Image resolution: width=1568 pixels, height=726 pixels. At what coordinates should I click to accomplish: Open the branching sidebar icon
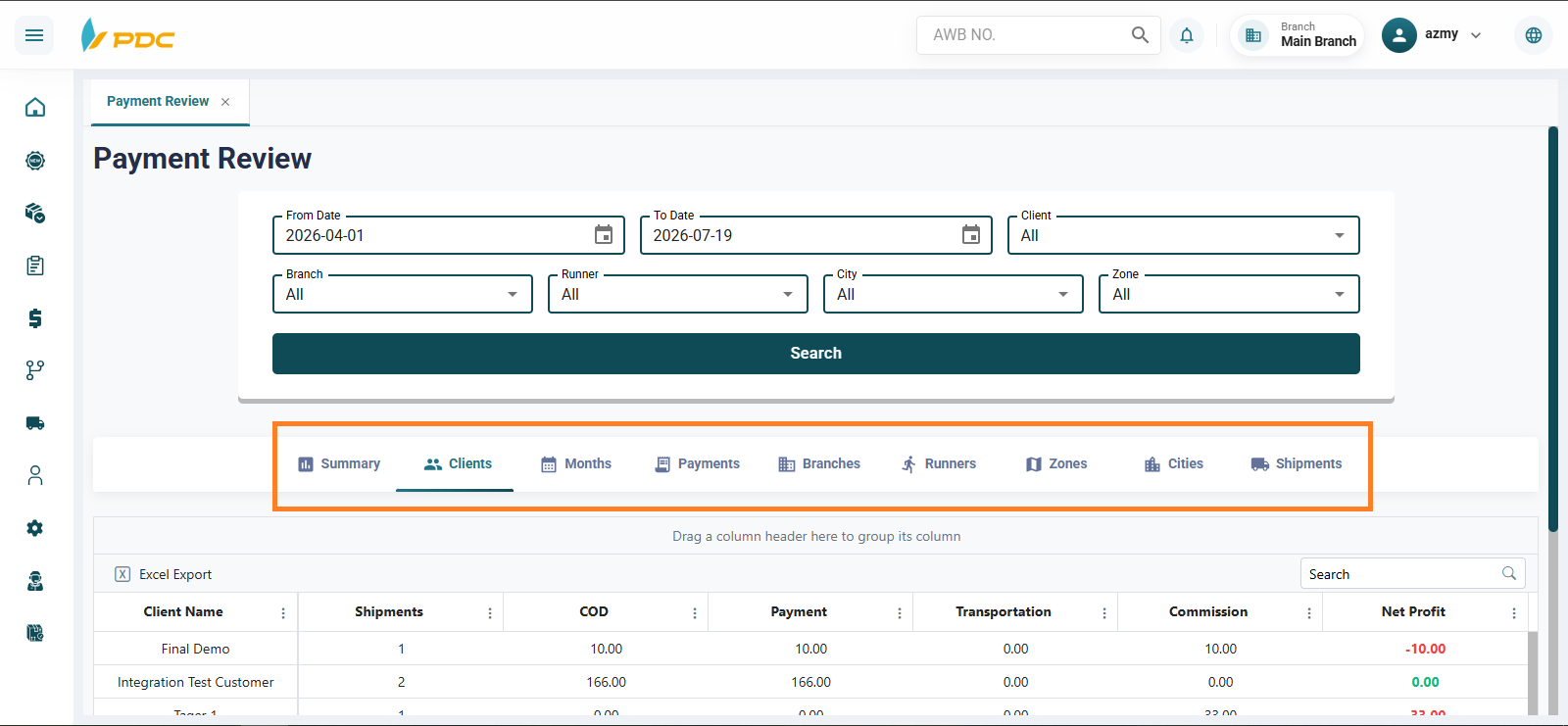(35, 370)
